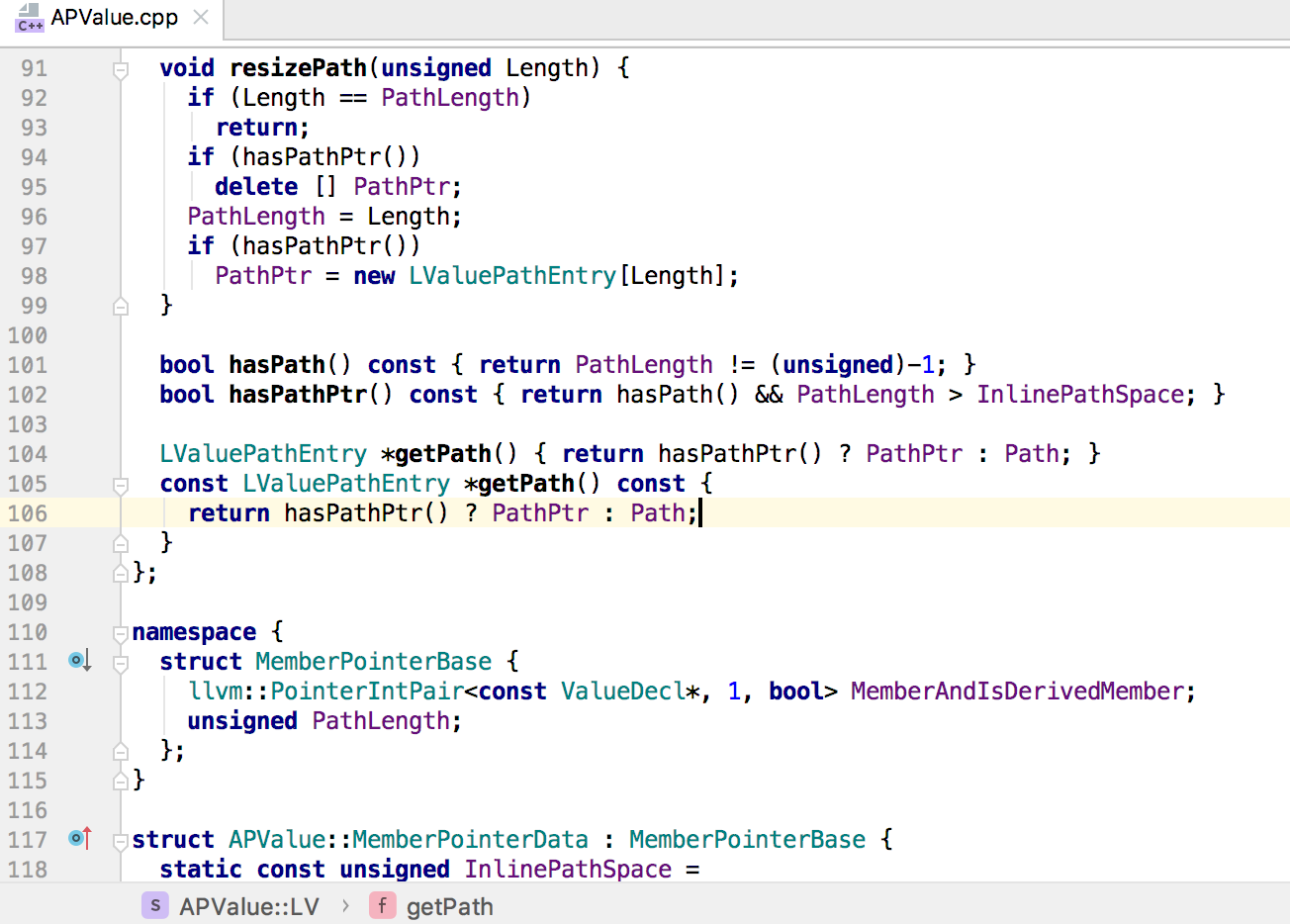
Task: Click the C++ file icon on APValue.cpp tab
Action: (x=29, y=18)
